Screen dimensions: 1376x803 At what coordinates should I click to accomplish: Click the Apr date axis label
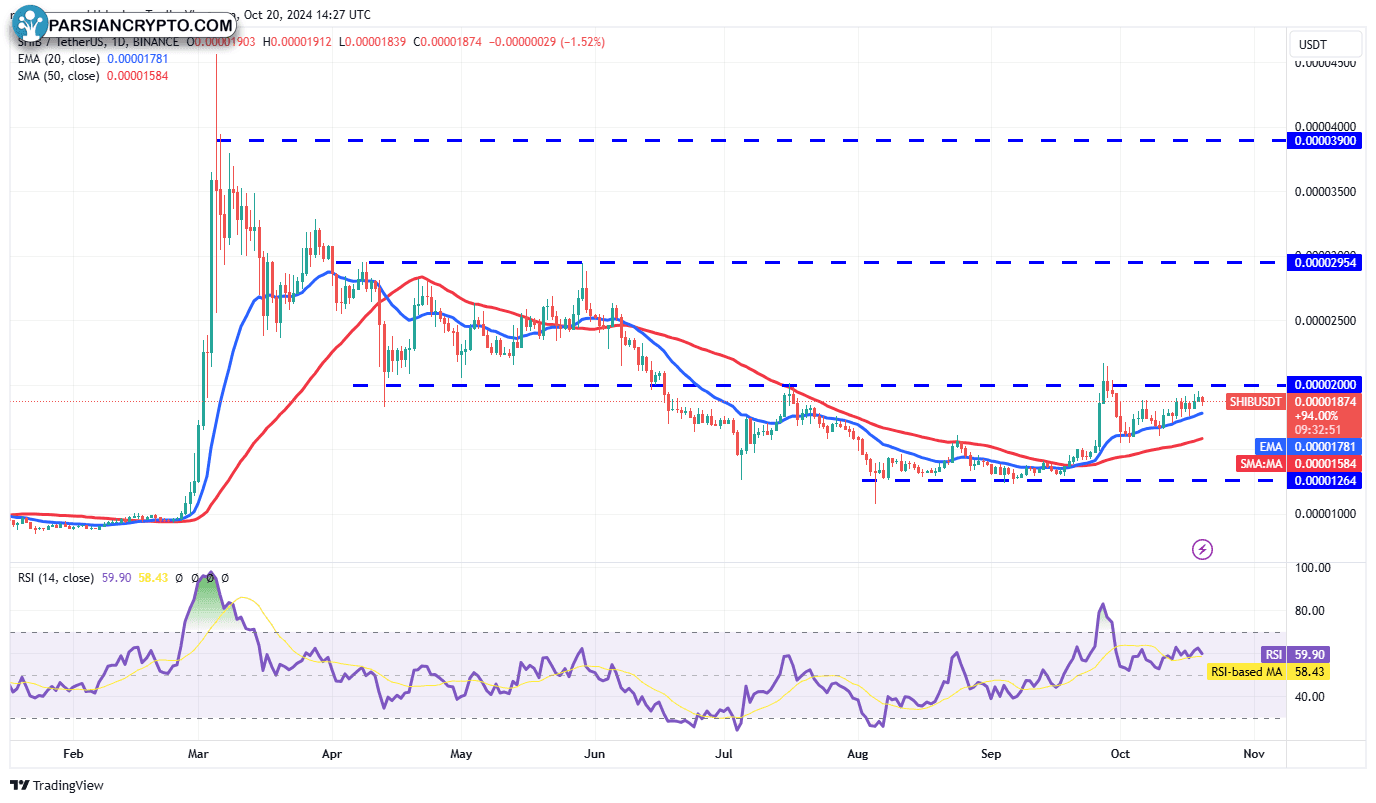coord(333,753)
